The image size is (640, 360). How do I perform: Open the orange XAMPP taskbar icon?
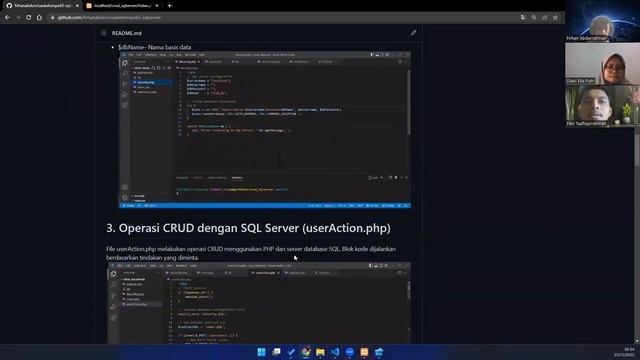pyautogui.click(x=364, y=352)
